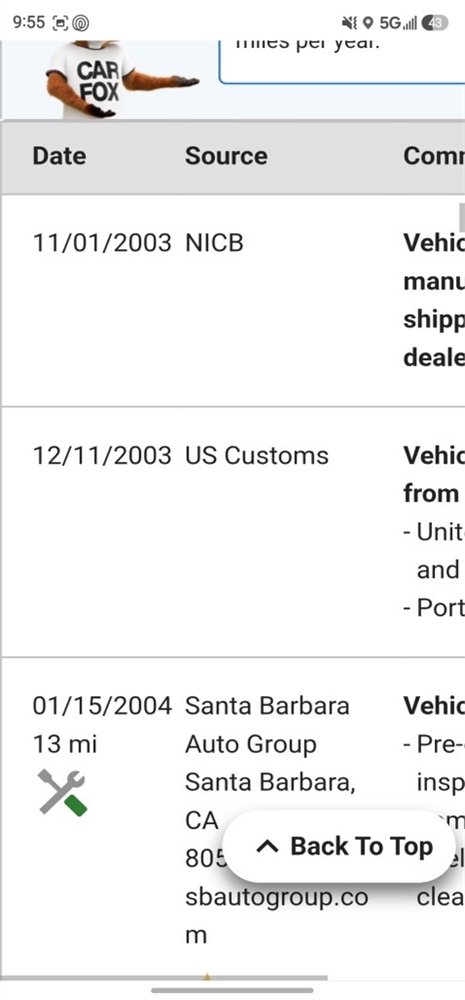The image size is (465, 1000).
Task: Tap the battery level indicator
Action: [435, 23]
